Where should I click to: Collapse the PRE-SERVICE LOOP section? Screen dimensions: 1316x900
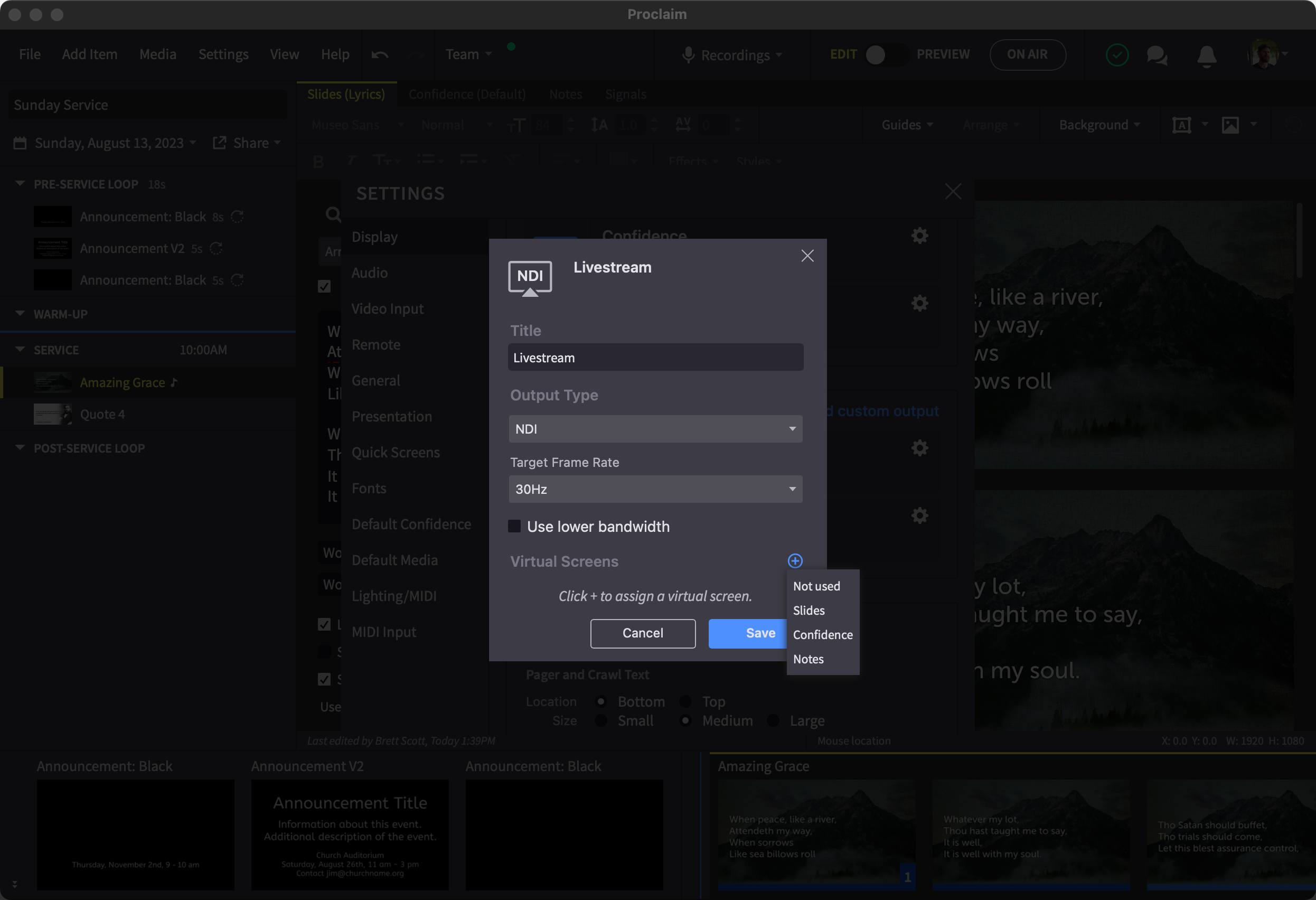(20, 183)
